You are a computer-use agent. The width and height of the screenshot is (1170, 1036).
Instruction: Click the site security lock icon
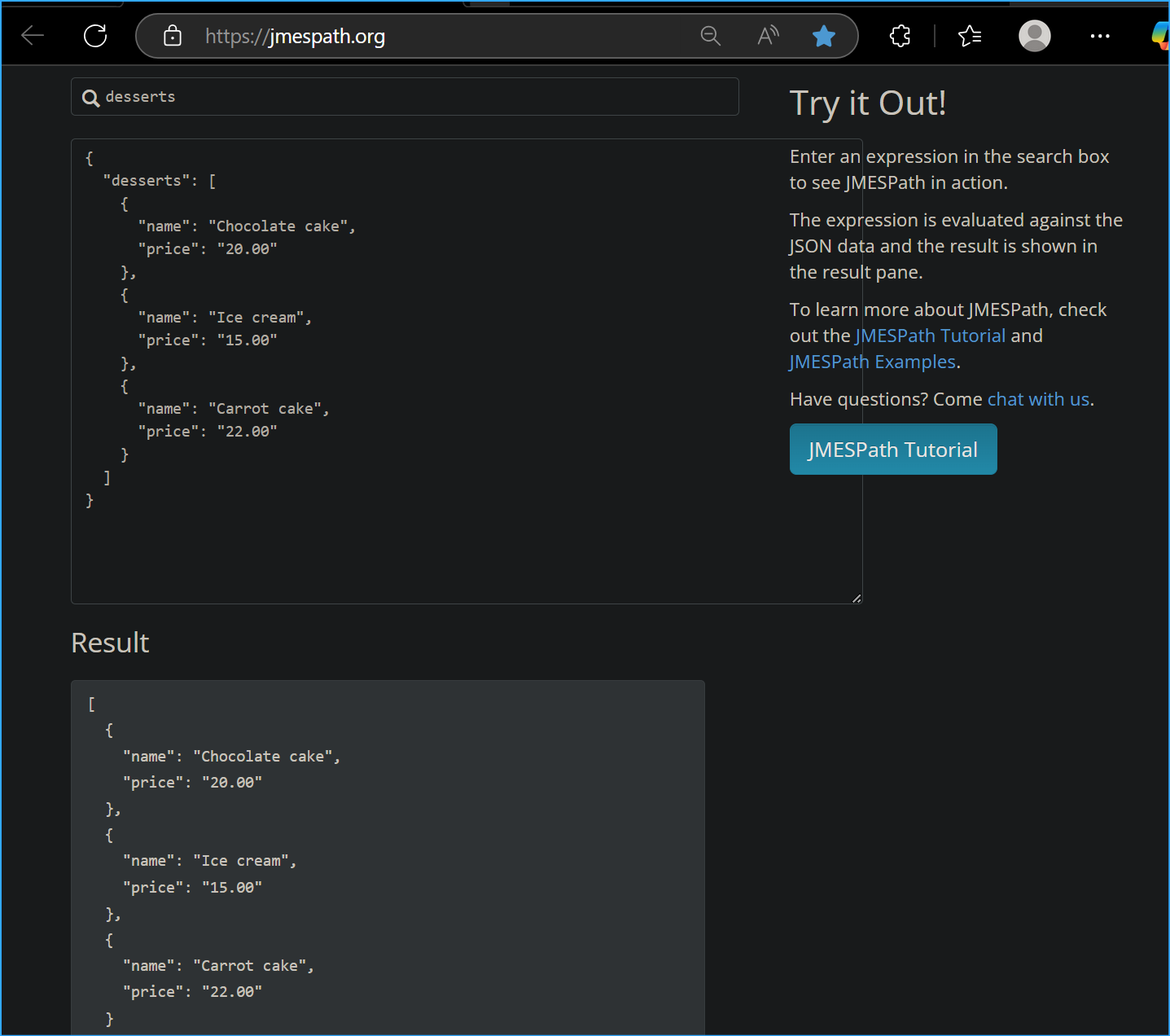[x=172, y=36]
